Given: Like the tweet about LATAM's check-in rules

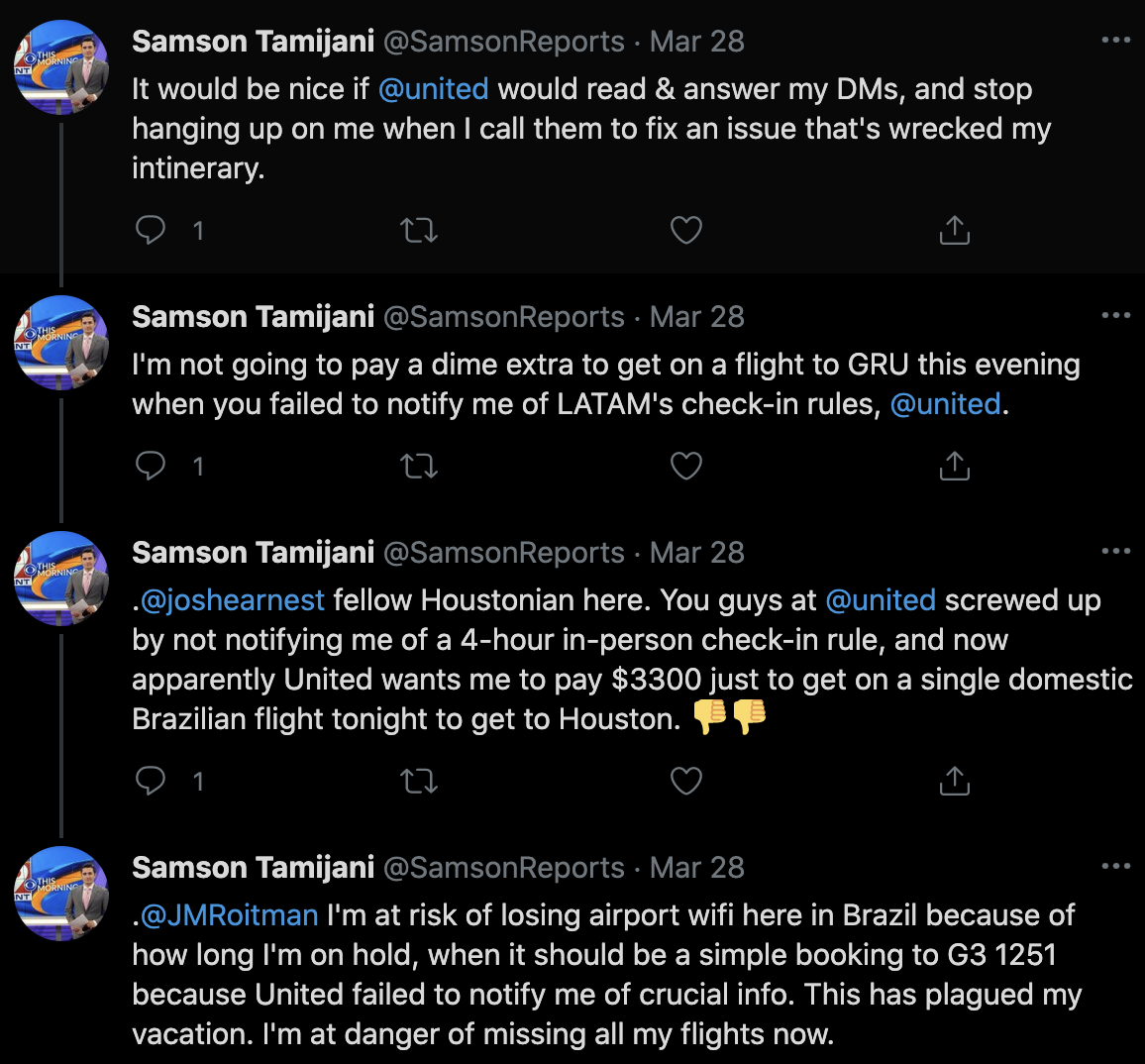Looking at the screenshot, I should pyautogui.click(x=686, y=466).
